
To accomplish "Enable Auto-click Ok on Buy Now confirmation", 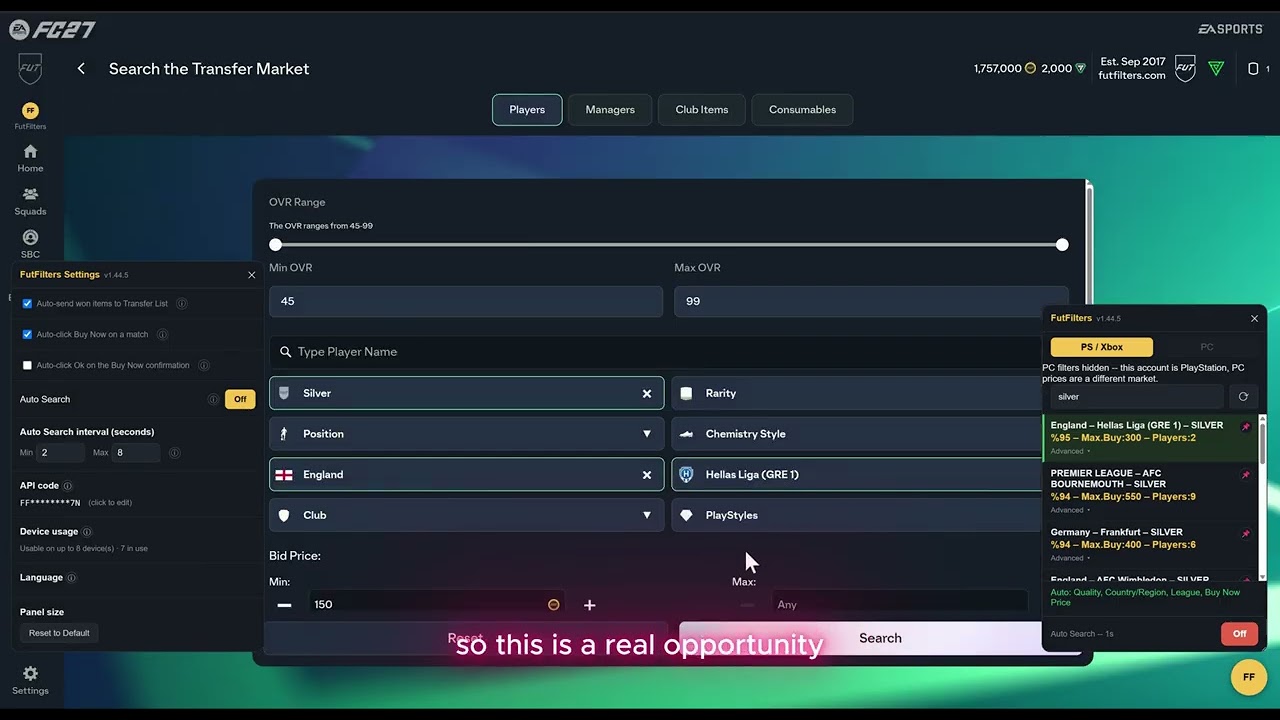I will click(x=27, y=365).
